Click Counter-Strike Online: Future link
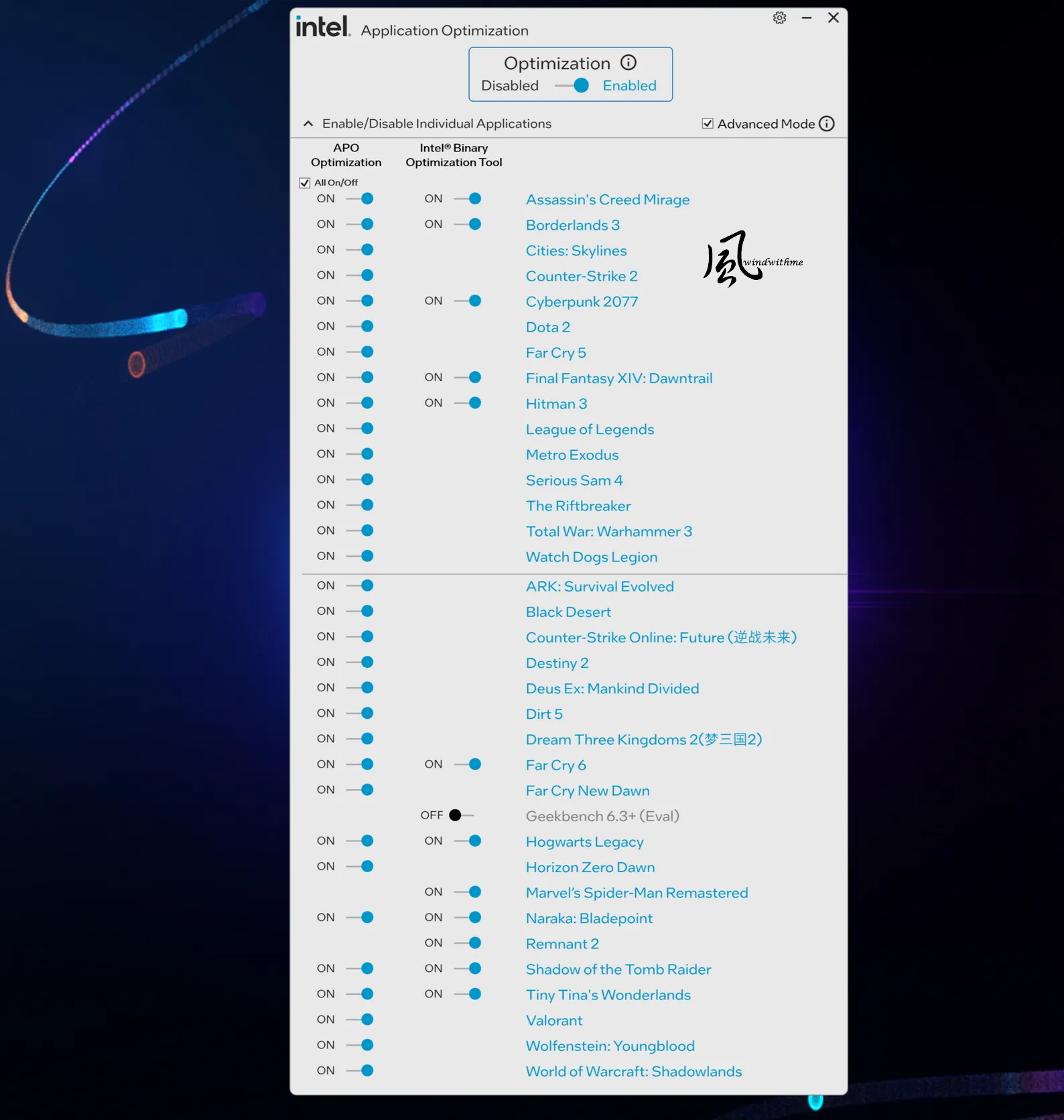 [x=661, y=637]
